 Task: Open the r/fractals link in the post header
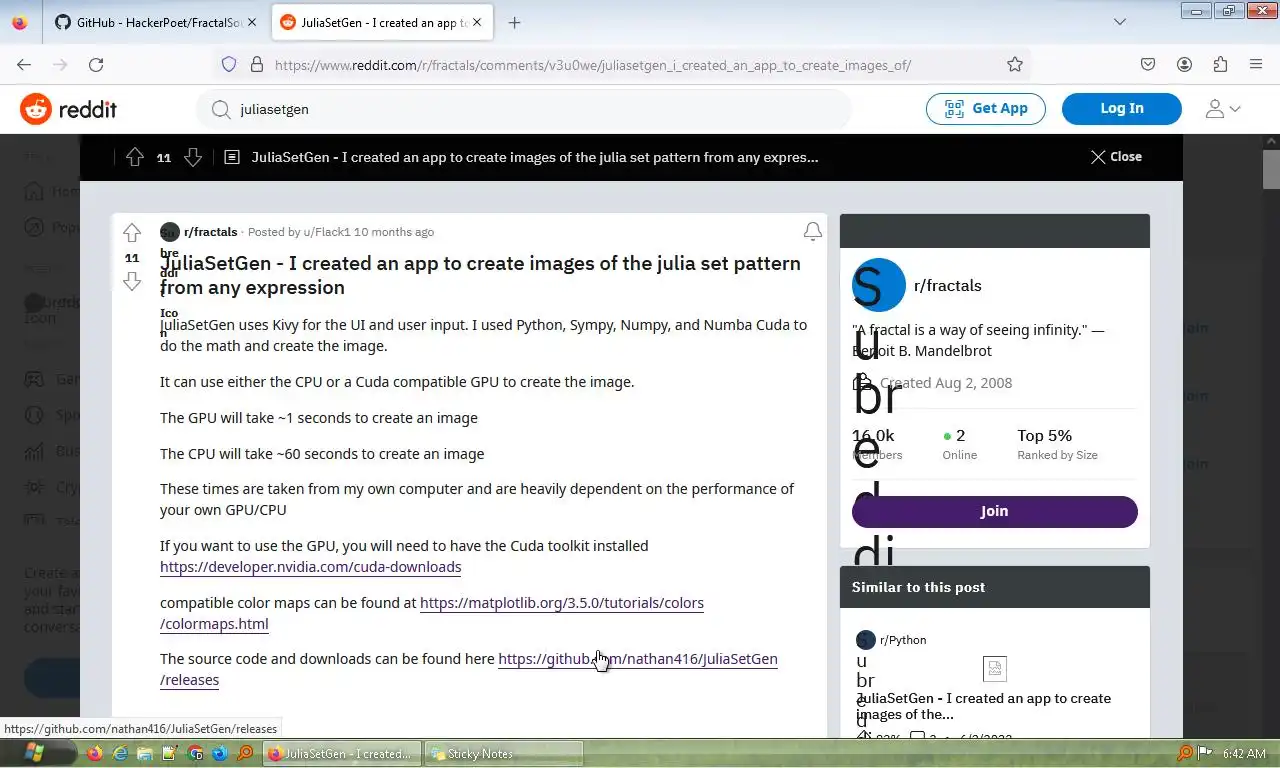pos(210,232)
